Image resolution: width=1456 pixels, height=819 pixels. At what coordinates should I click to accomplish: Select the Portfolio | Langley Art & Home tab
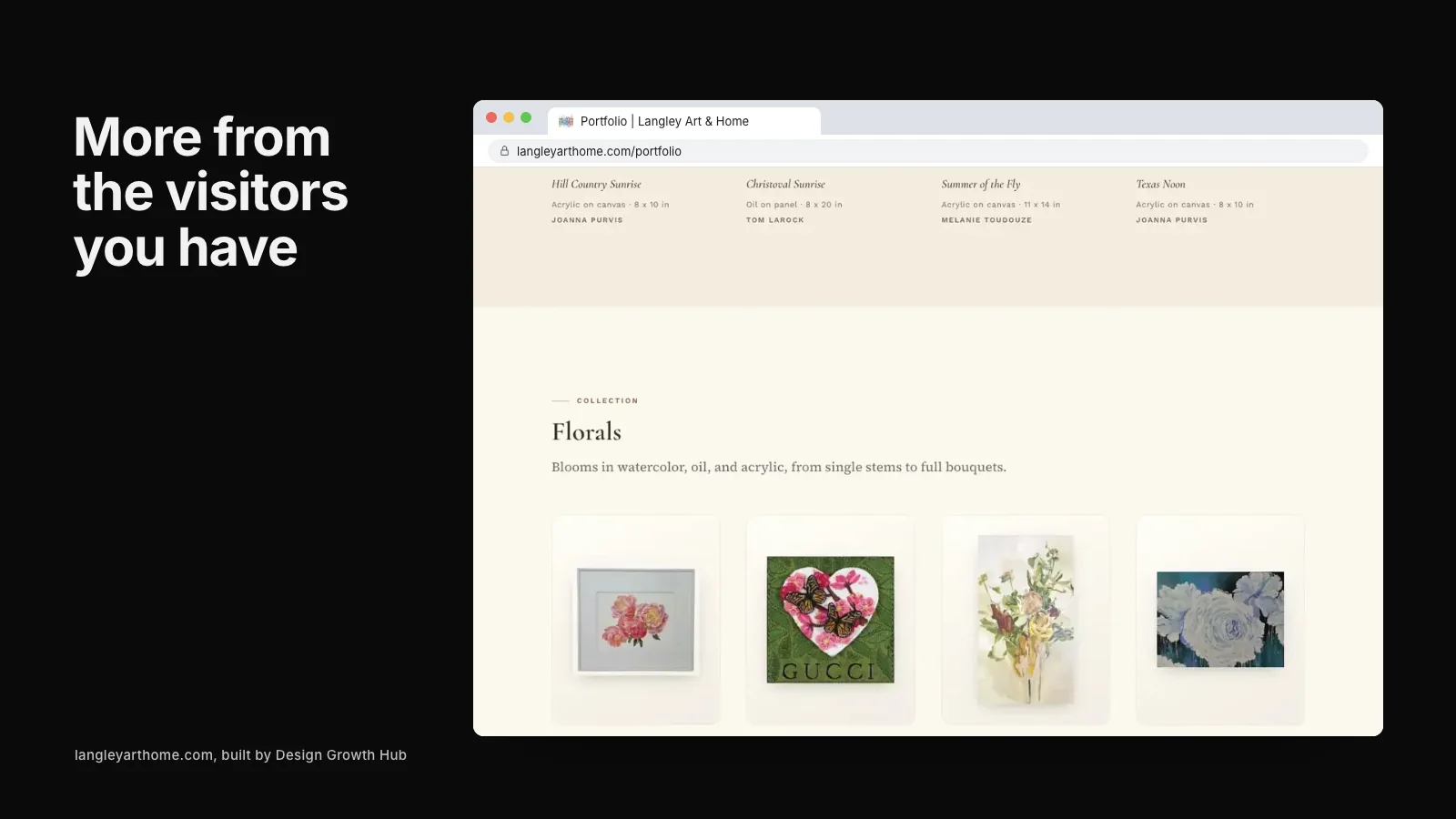pos(683,121)
